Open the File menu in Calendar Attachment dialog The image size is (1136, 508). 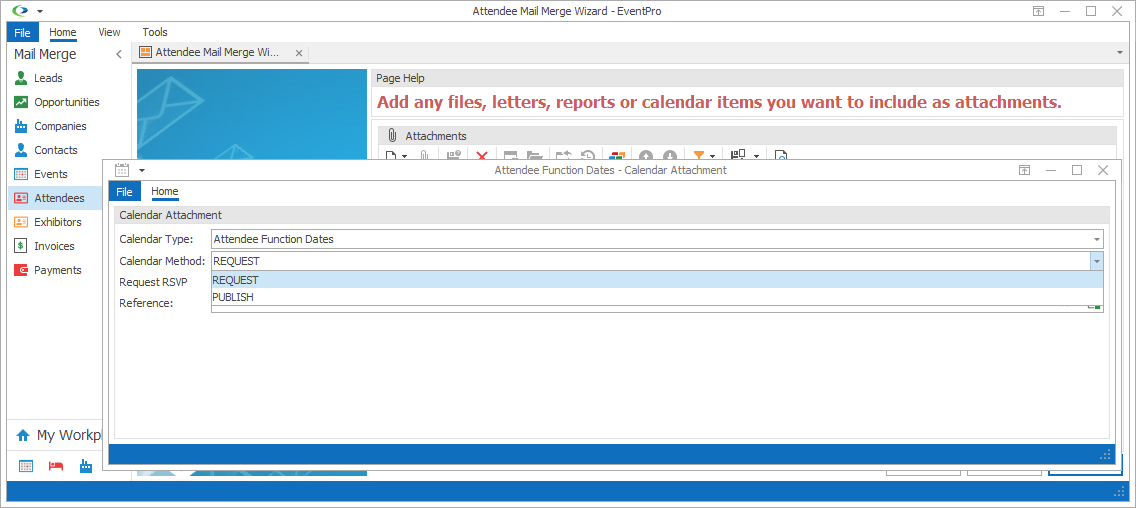click(x=125, y=191)
